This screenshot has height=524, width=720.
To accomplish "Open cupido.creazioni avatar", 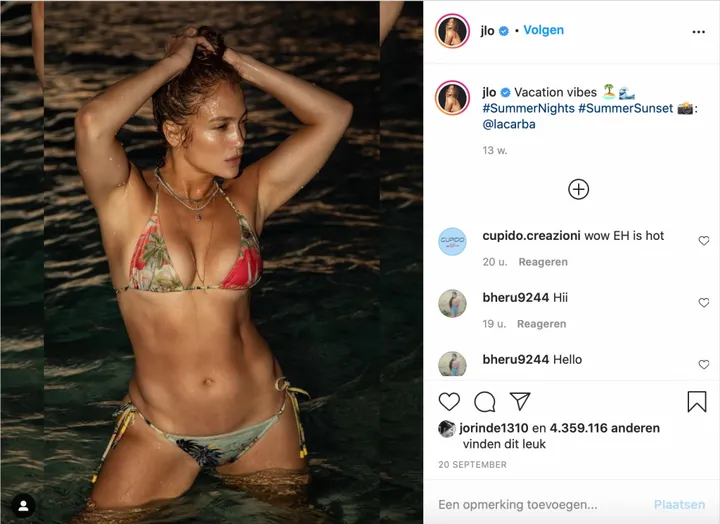I will tap(452, 242).
